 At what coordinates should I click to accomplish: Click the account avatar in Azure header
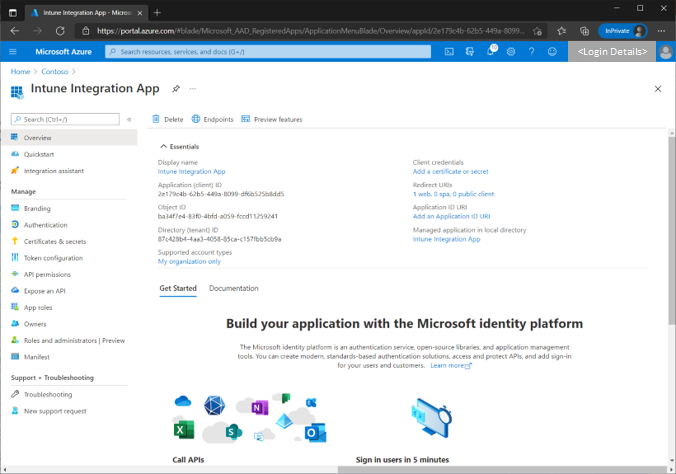pos(666,52)
